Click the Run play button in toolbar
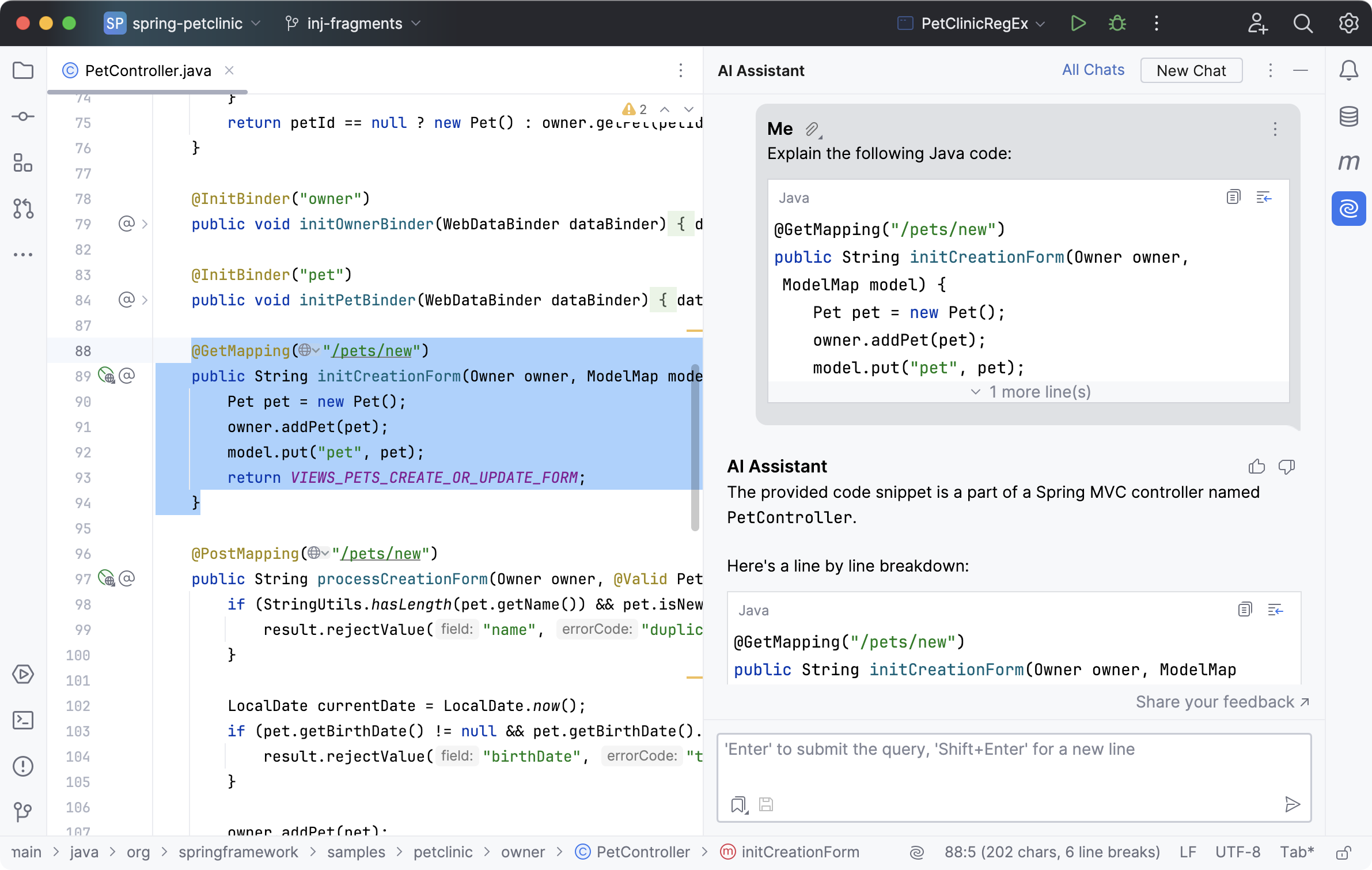Screen dimensions: 1372x870 [1079, 24]
